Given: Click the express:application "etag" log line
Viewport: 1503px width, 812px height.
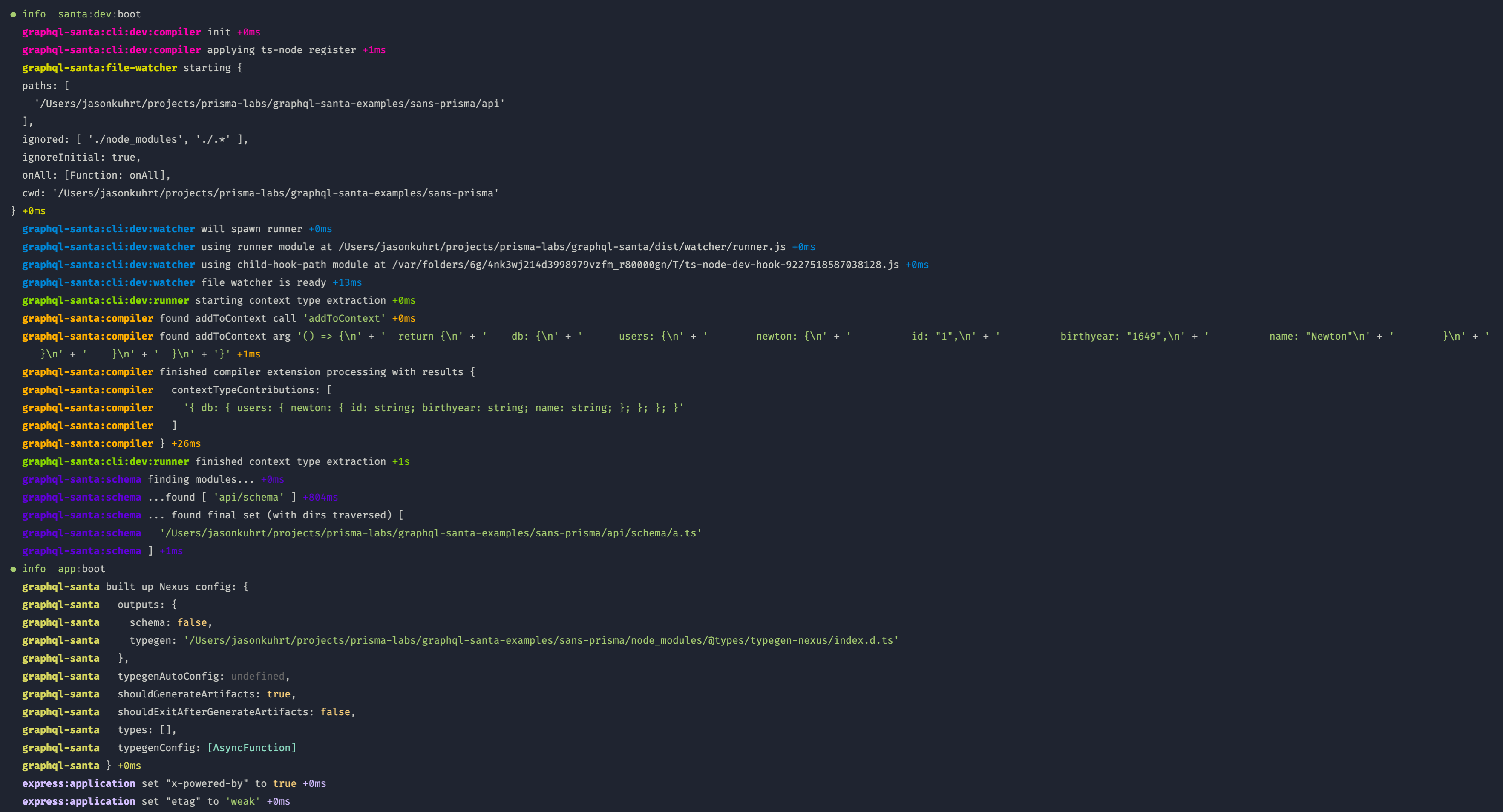Looking at the screenshot, I should pos(183,801).
